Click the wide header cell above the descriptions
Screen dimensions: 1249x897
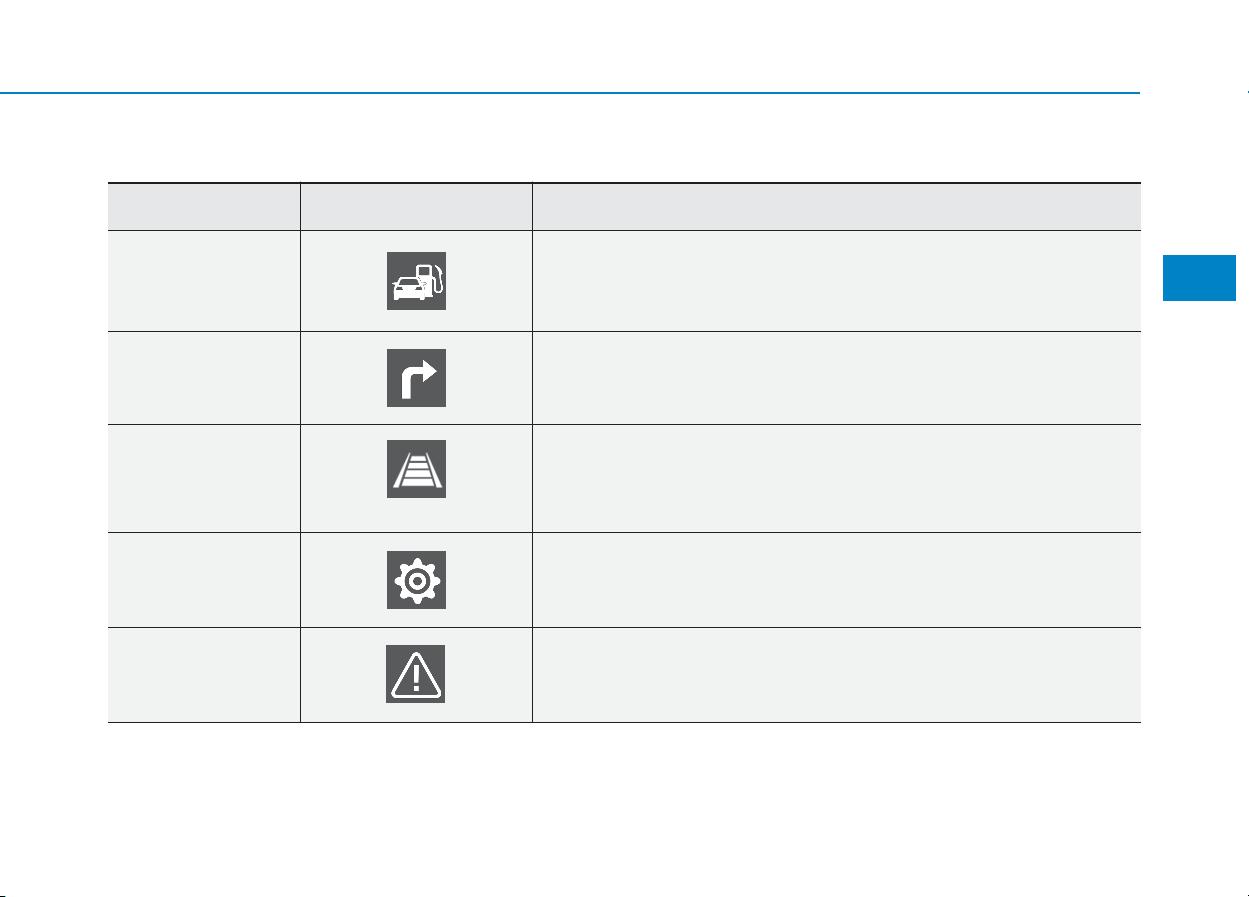(836, 207)
